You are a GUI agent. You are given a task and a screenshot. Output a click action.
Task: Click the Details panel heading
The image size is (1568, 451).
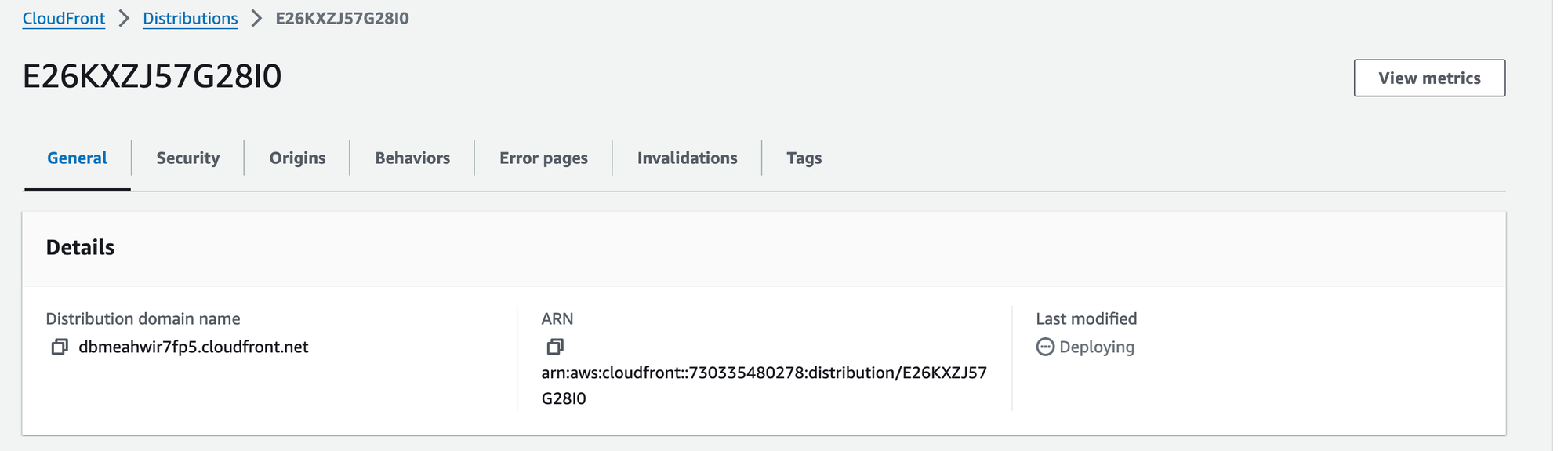[x=80, y=248]
